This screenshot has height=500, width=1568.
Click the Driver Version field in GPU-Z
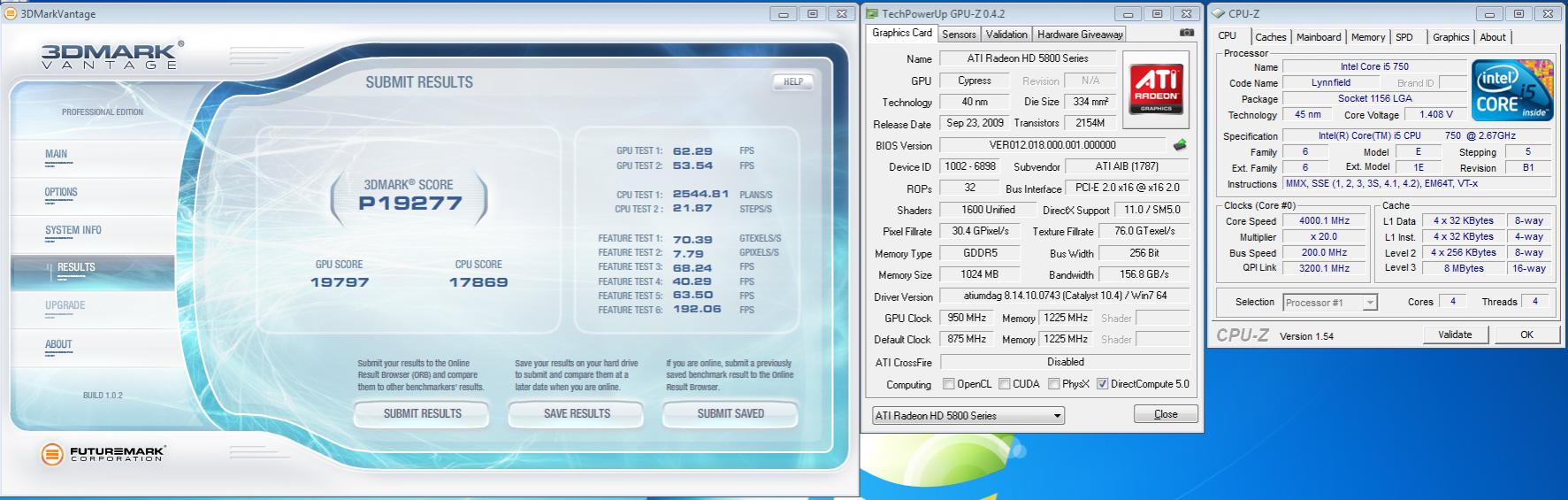[x=1065, y=296]
